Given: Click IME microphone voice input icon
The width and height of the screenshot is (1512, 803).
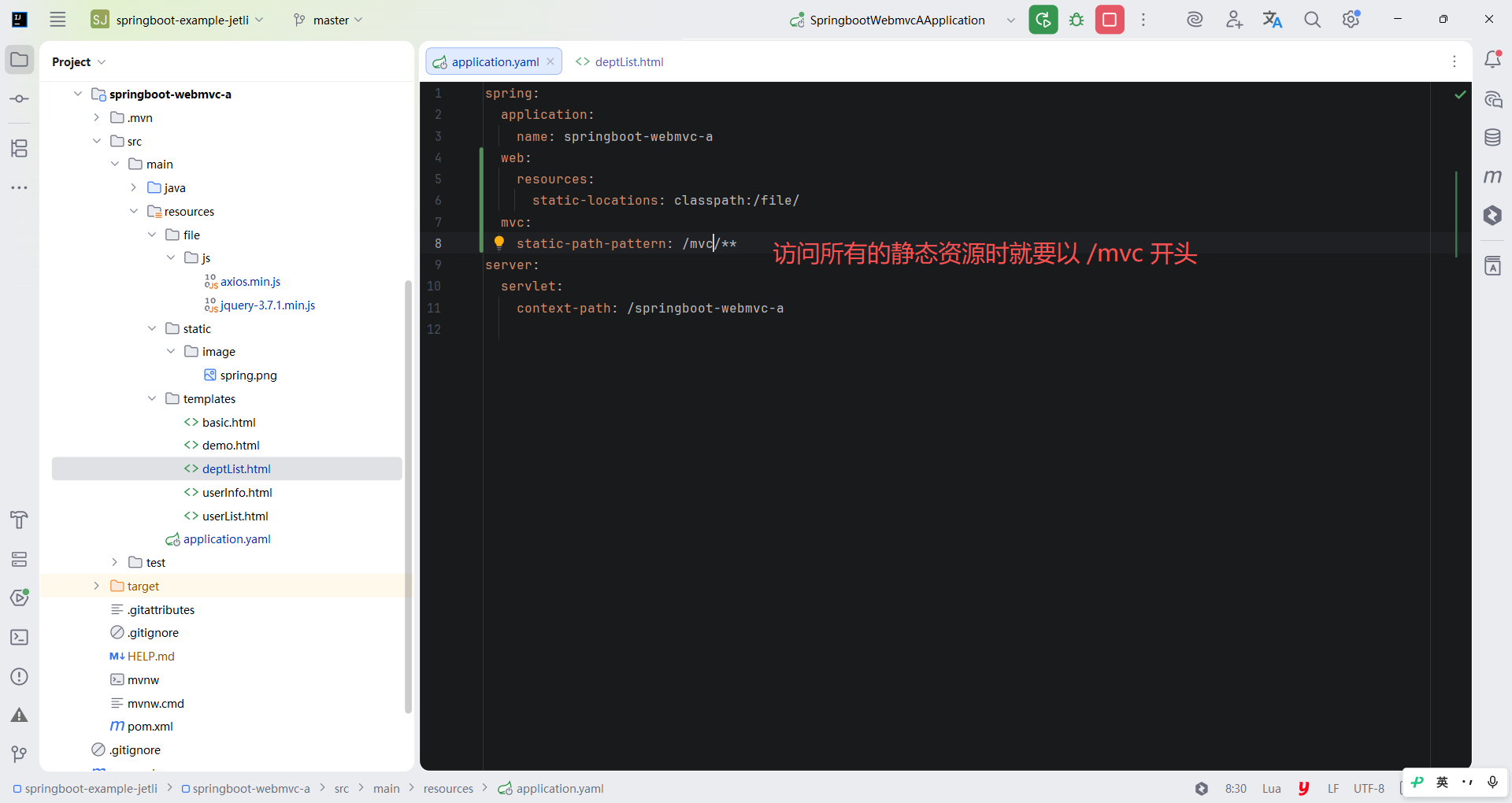Looking at the screenshot, I should [x=1492, y=782].
